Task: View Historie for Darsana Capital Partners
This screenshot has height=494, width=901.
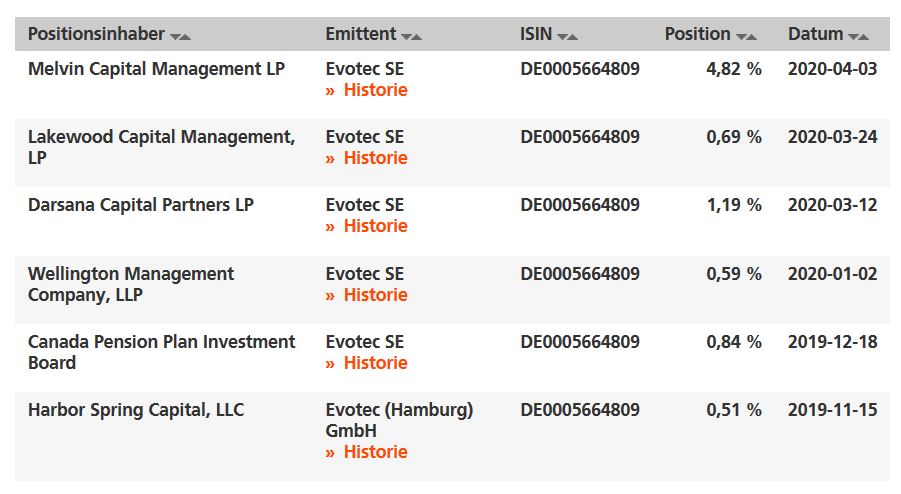Action: pyautogui.click(x=375, y=226)
